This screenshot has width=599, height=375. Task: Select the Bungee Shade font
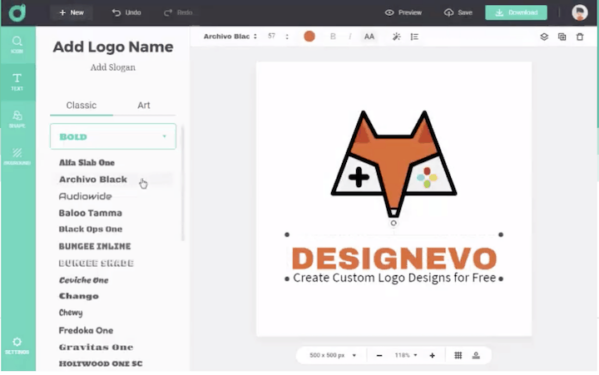click(x=96, y=263)
